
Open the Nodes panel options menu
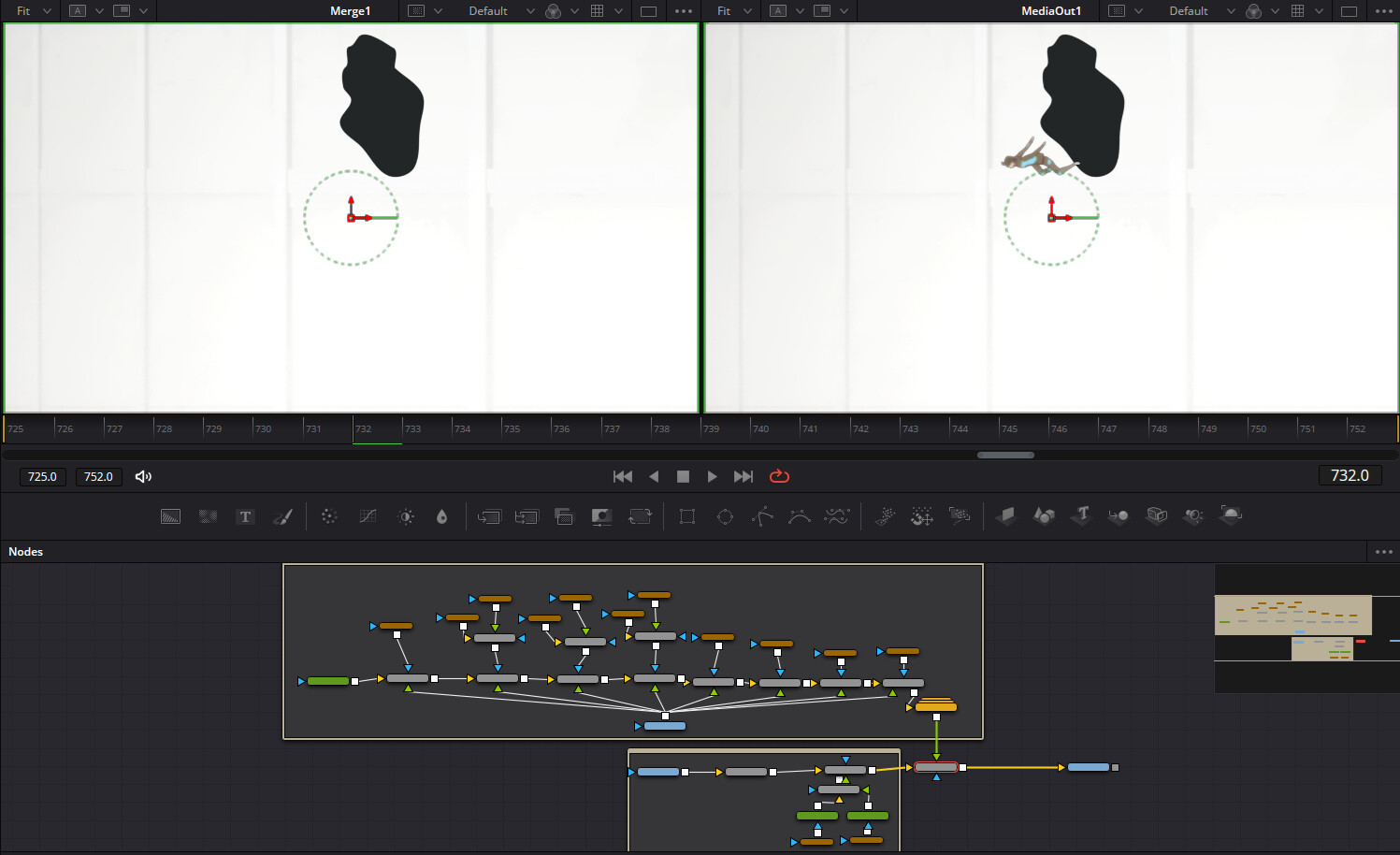point(1383,552)
